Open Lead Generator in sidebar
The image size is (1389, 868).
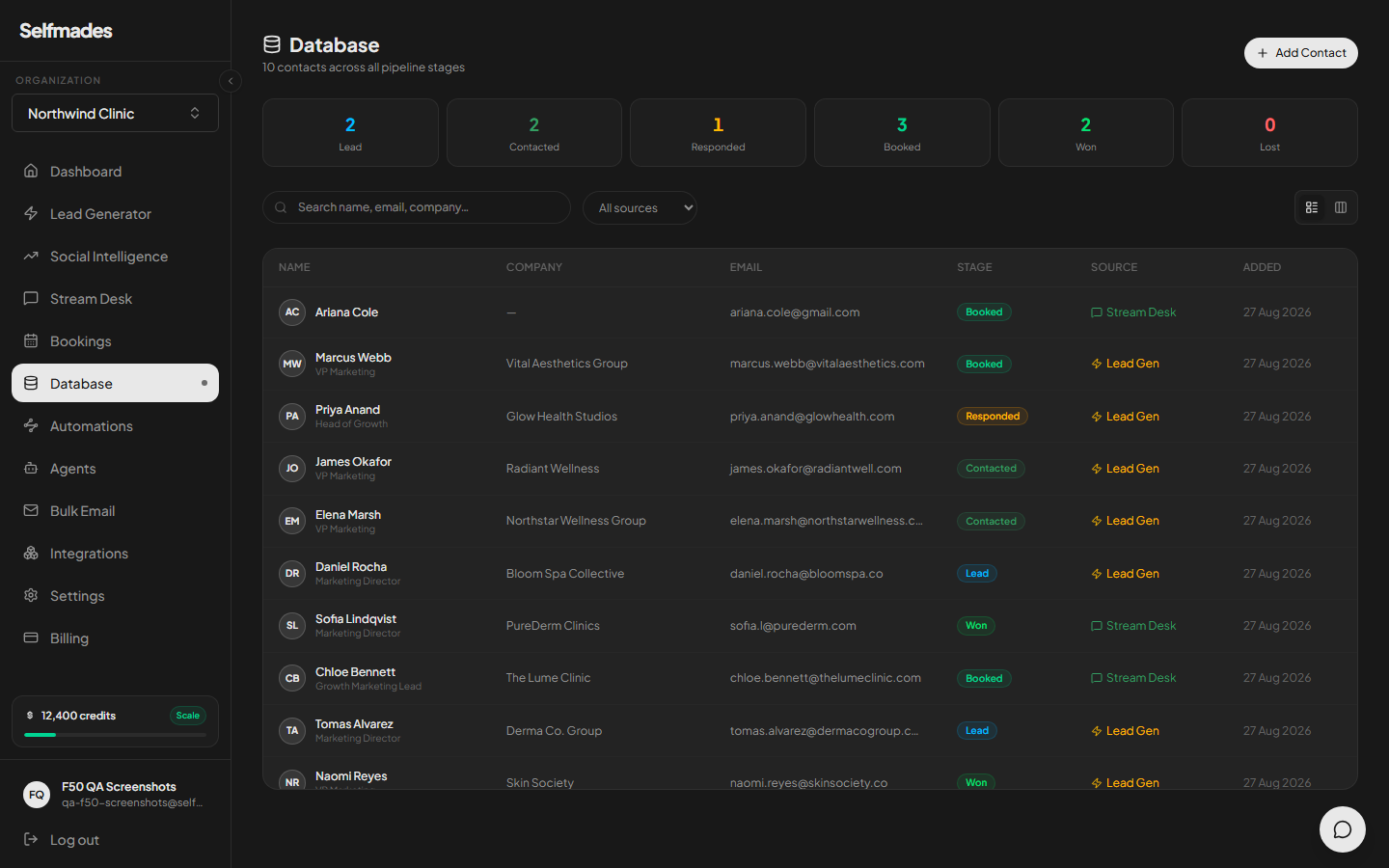tap(115, 214)
